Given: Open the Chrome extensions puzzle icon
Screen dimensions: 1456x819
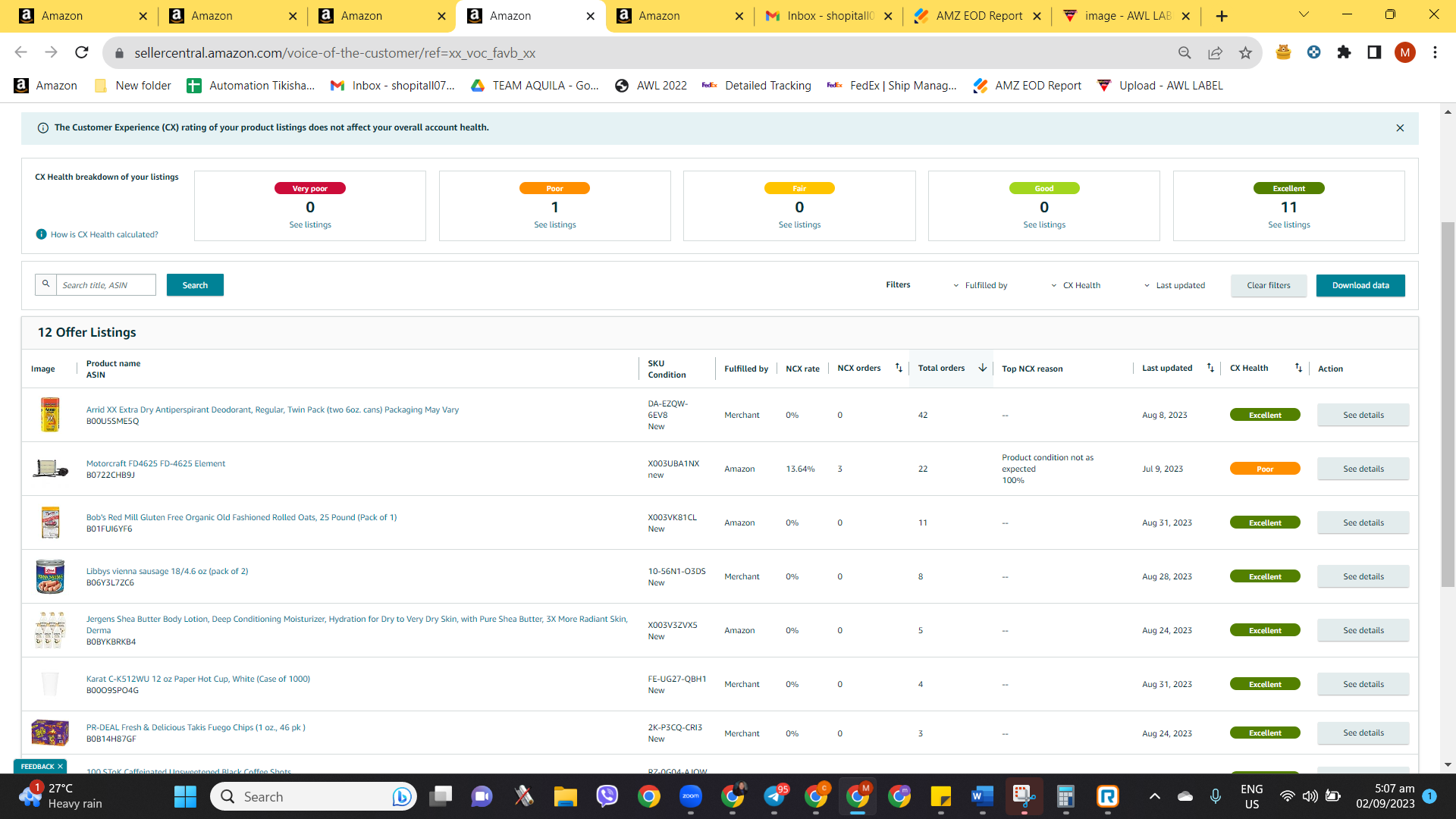Looking at the screenshot, I should [1344, 52].
